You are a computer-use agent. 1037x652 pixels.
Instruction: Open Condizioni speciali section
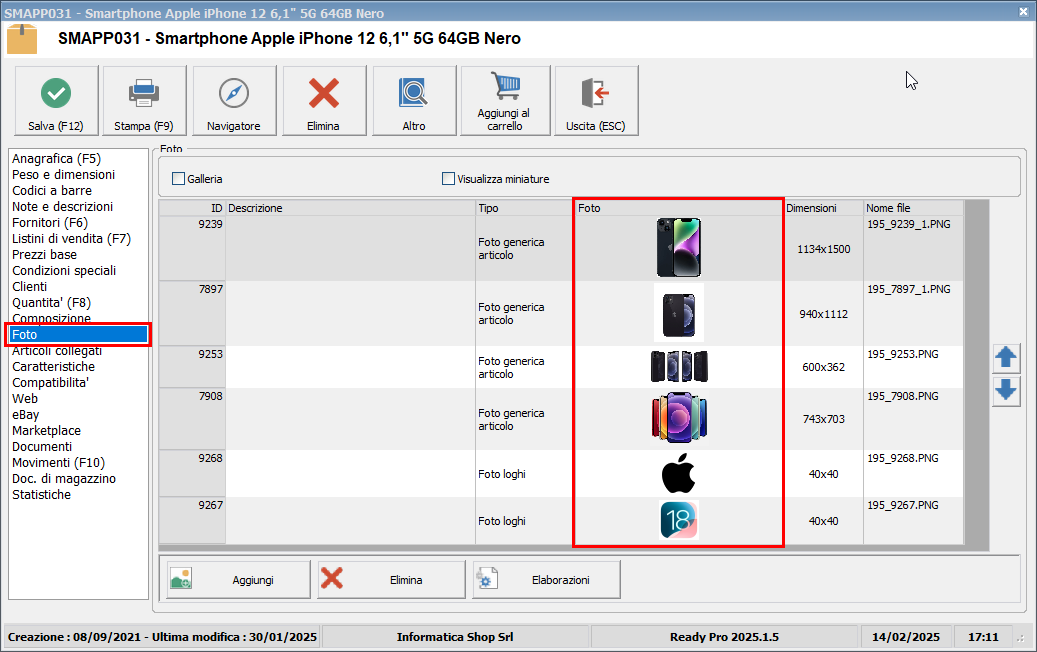[x=63, y=270]
